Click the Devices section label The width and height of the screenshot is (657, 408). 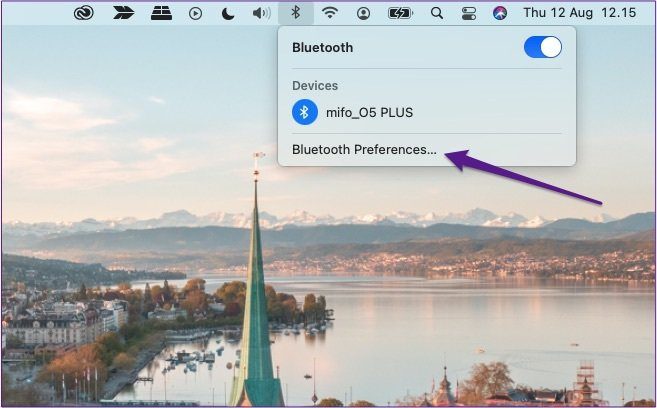315,86
